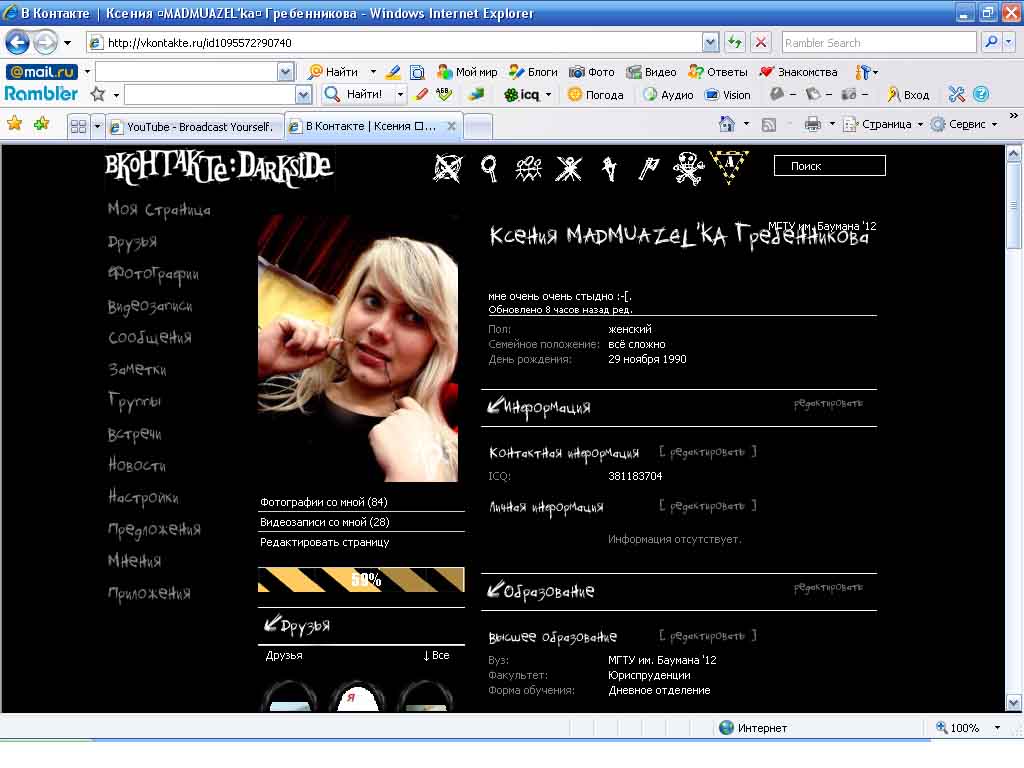Image resolution: width=1024 pixels, height=768 pixels.
Task: Open Друзья in sidebar menu
Action: 133,242
